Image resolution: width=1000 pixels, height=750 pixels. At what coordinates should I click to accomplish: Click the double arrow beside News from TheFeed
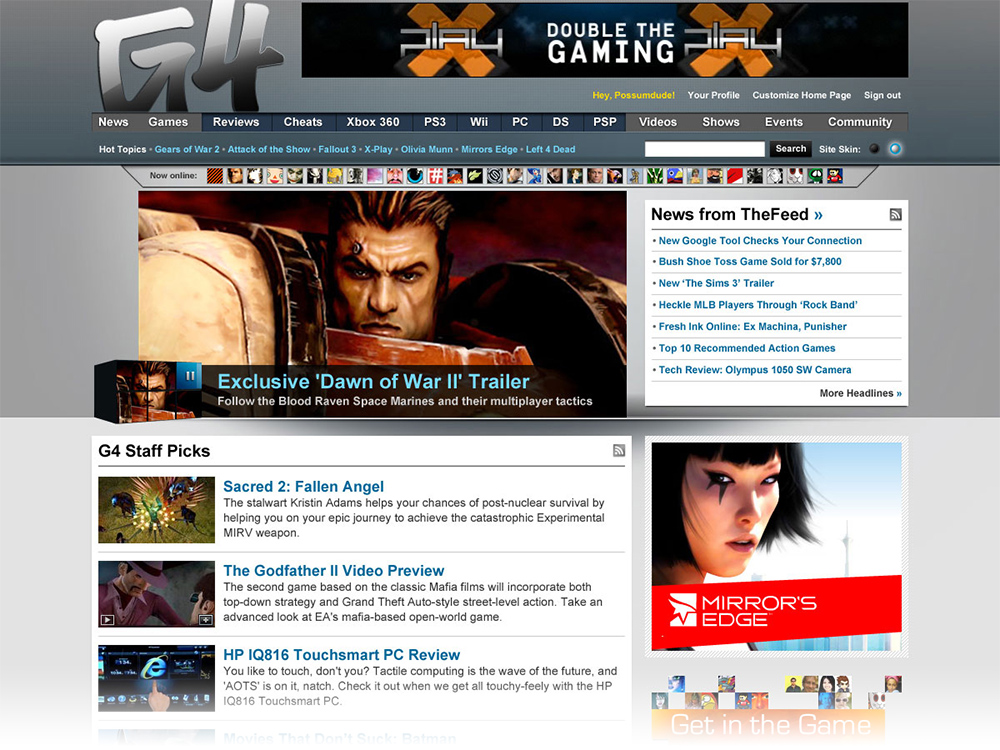818,216
